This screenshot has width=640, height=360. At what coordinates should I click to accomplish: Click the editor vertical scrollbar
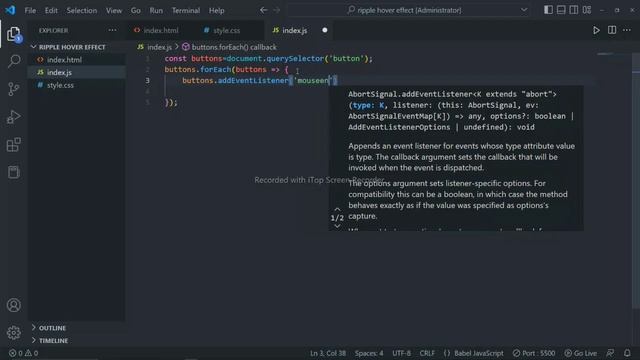coord(636,180)
